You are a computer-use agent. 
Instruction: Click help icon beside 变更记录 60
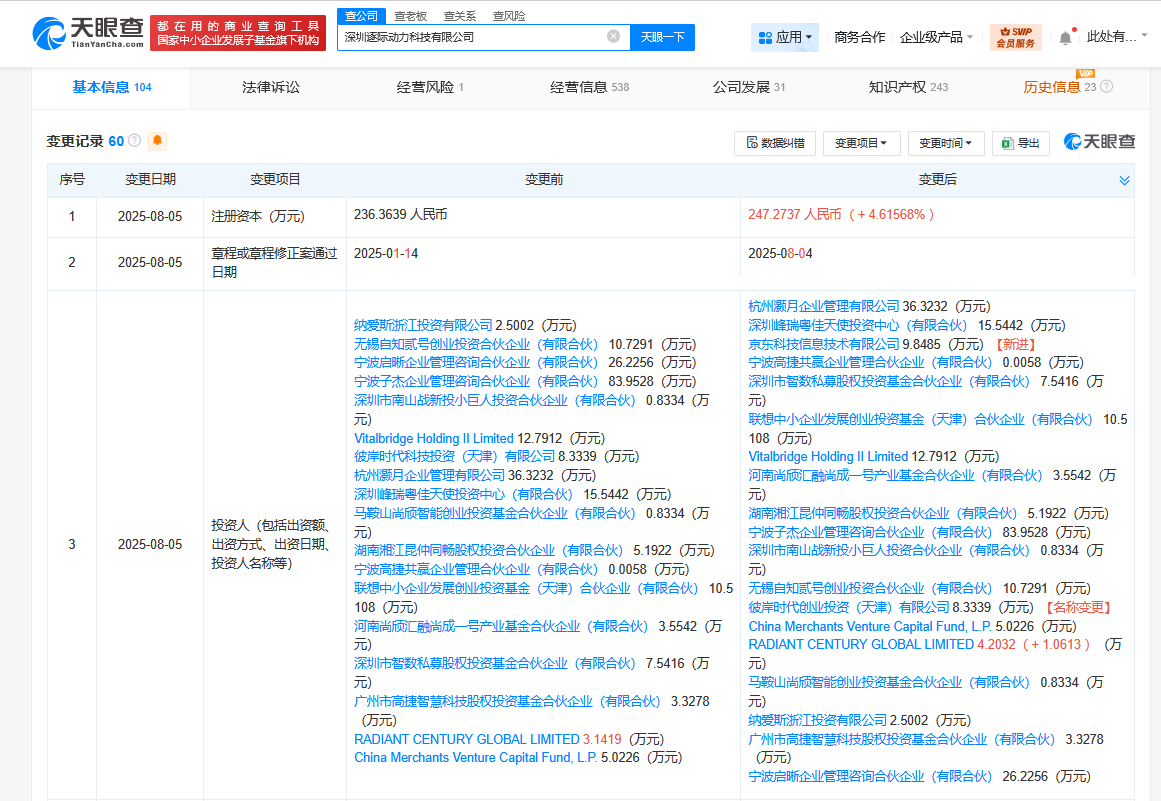pos(135,141)
